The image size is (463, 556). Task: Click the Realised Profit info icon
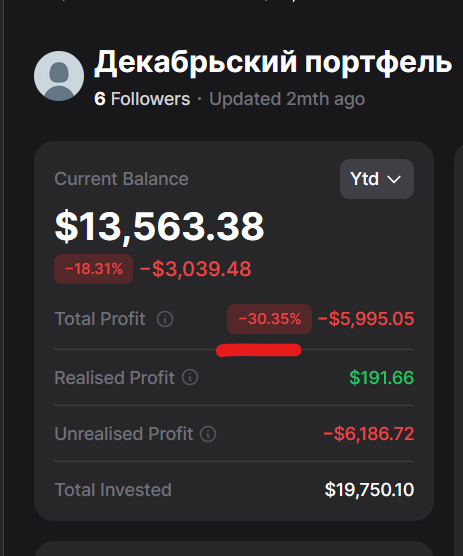click(190, 377)
